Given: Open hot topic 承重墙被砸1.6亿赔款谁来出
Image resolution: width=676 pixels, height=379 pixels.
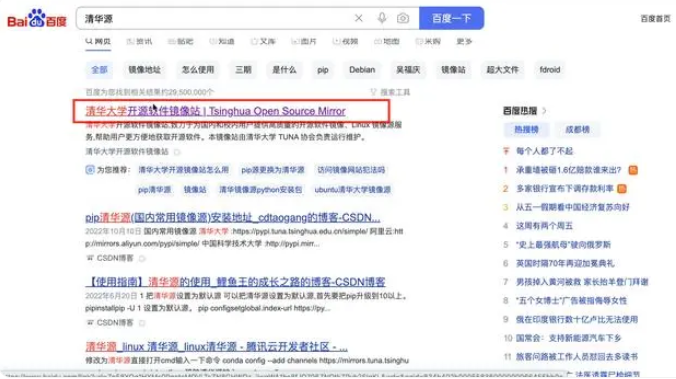Looking at the screenshot, I should click(569, 170).
